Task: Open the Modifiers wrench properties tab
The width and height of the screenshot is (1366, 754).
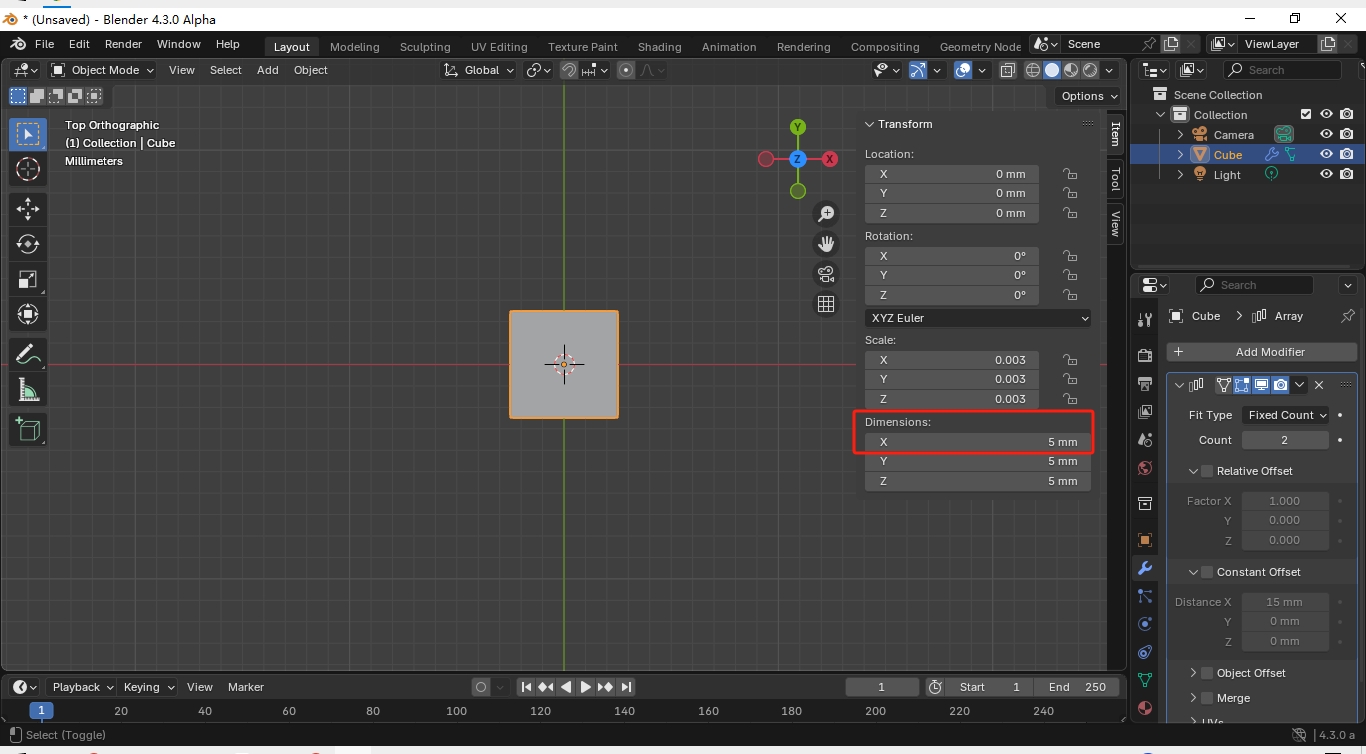Action: pos(1145,568)
